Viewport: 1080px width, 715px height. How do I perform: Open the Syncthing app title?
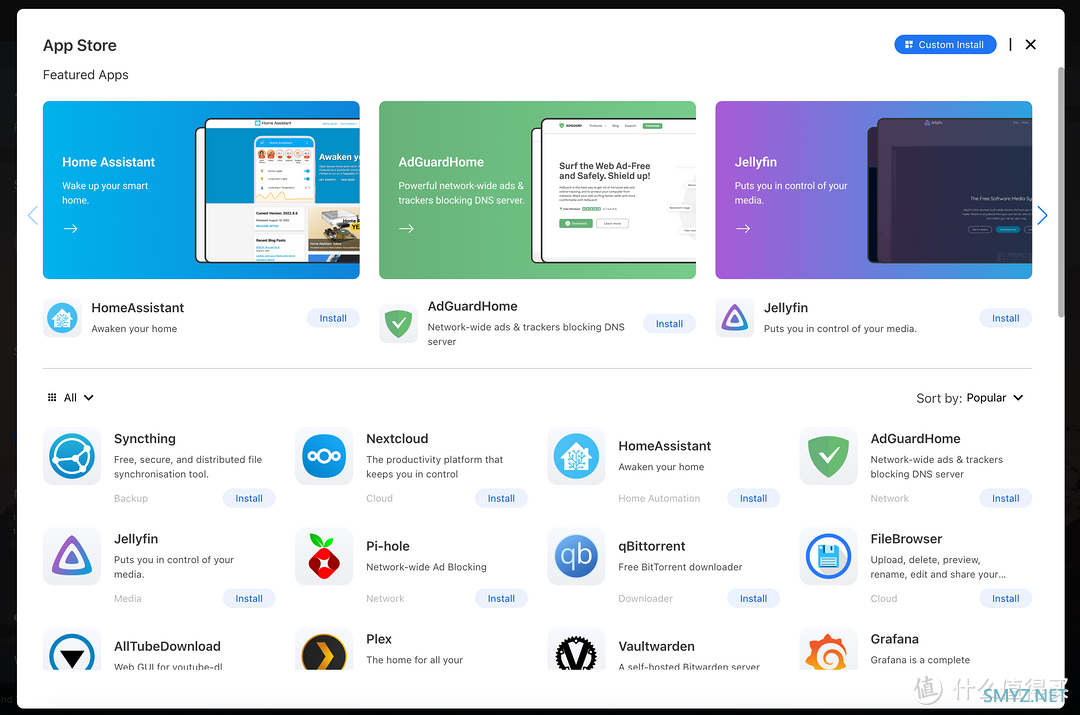coord(145,439)
